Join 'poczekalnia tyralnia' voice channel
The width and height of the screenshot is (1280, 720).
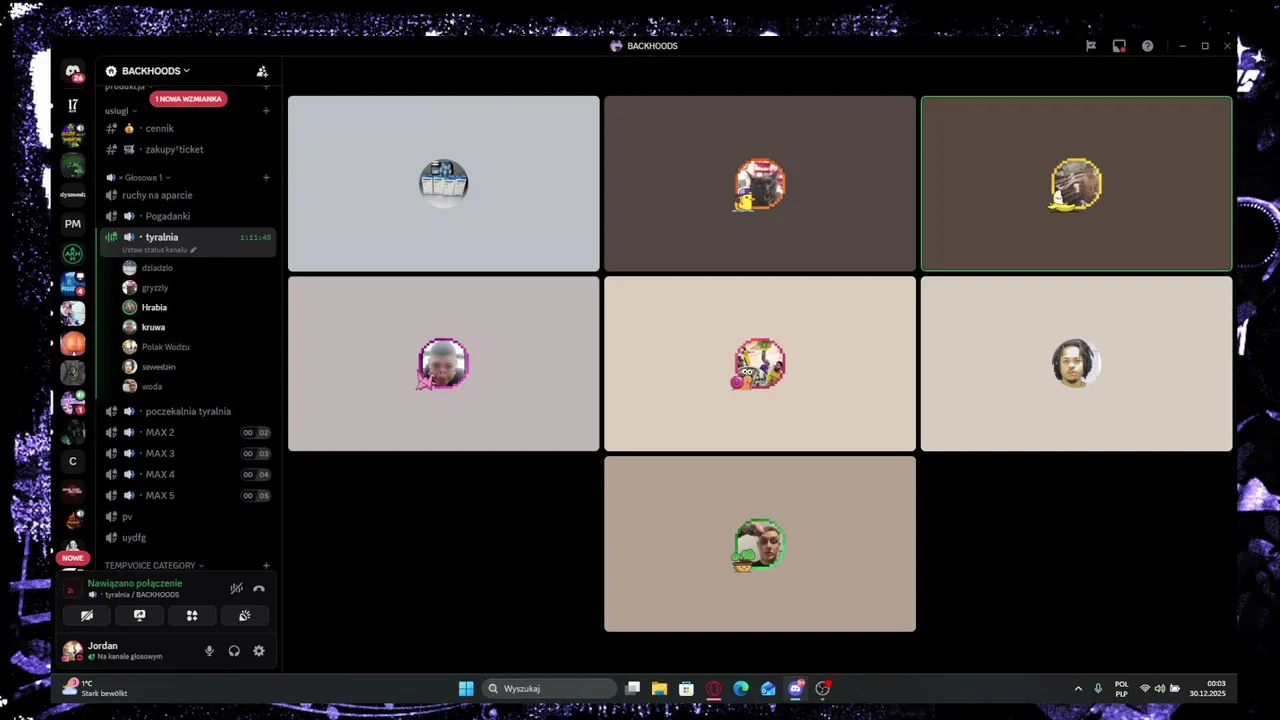(188, 411)
